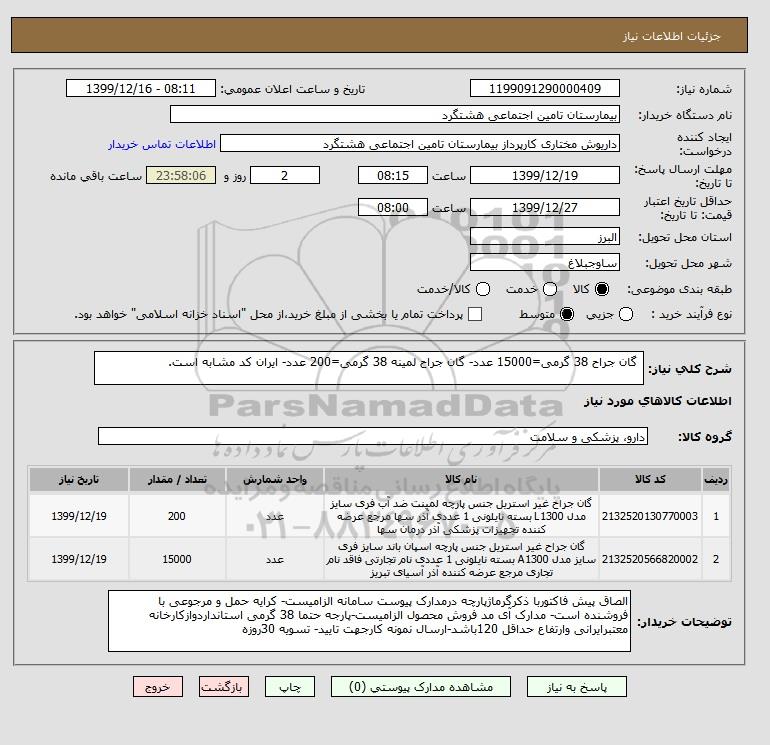Click column header تاریخ نیاز
This screenshot has width=770, height=745.
(x=79, y=479)
